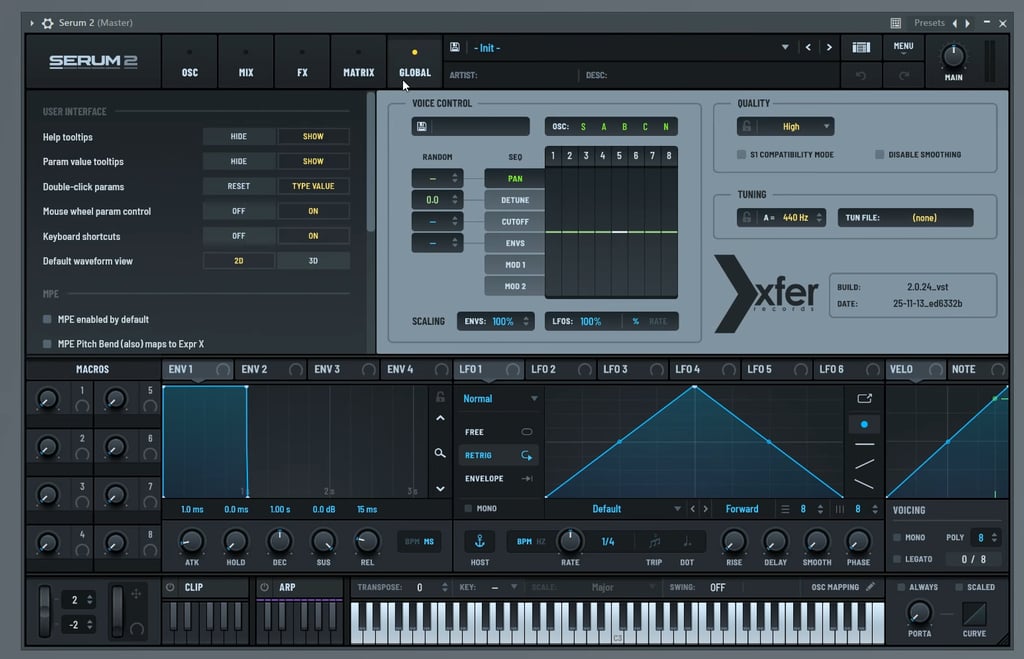
Task: Enable Legato checkbox
Action: tap(897, 559)
